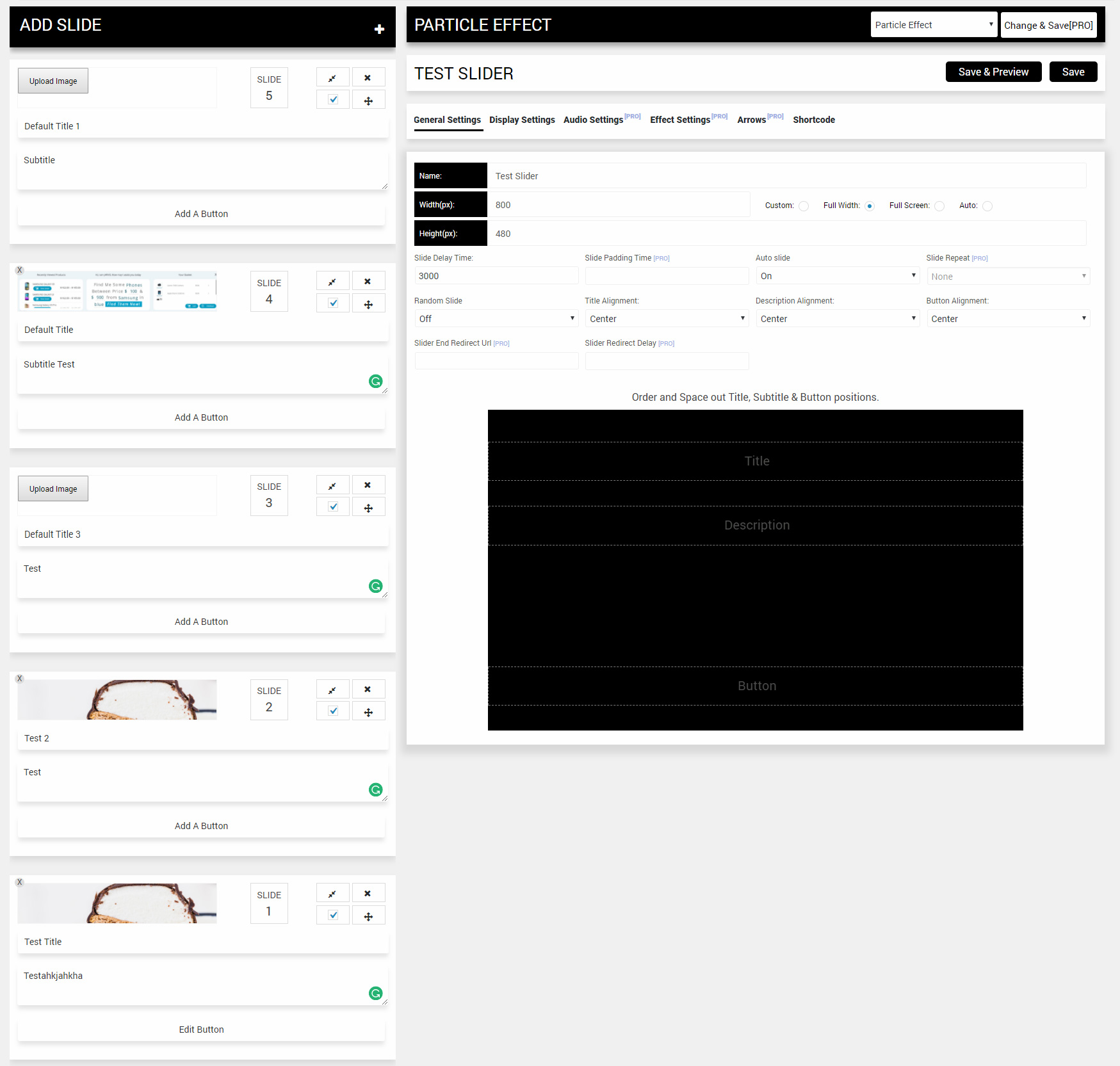The width and height of the screenshot is (1120, 1066).
Task: Uncheck the Slide 5 enabled checkbox
Action: click(333, 100)
